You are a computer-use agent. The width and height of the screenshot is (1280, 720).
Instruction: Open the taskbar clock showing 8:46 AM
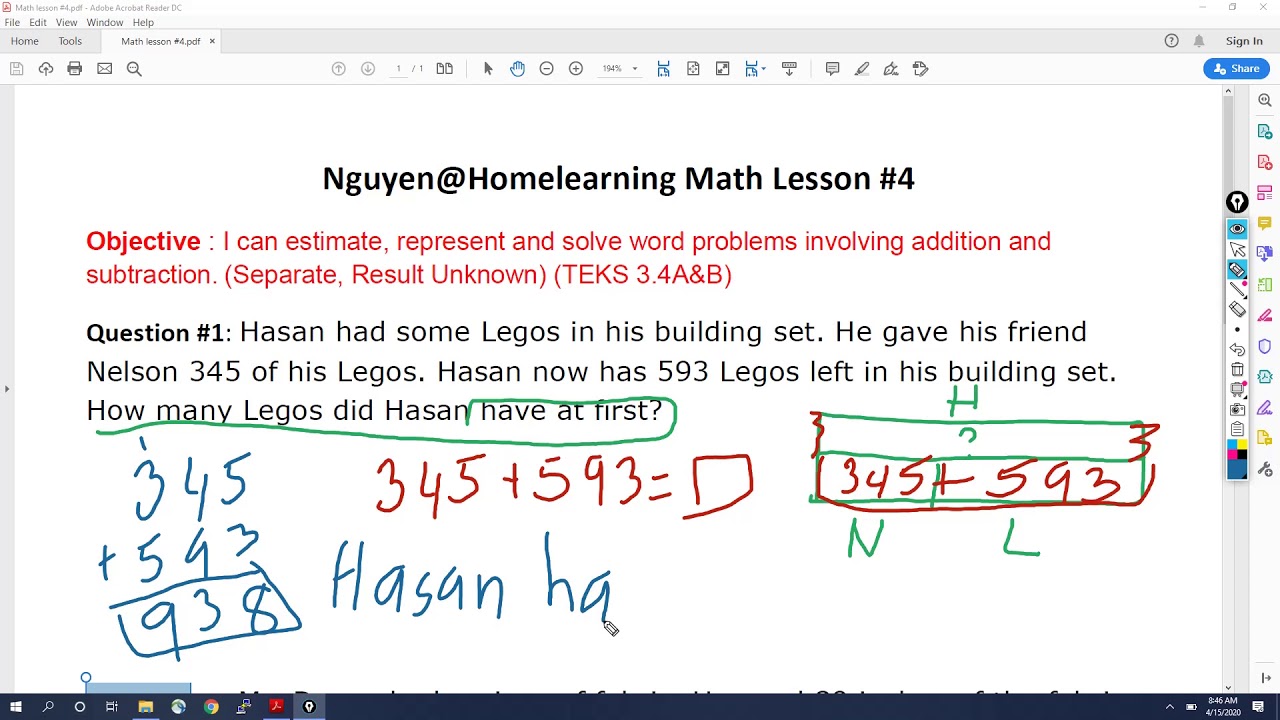coord(1222,706)
